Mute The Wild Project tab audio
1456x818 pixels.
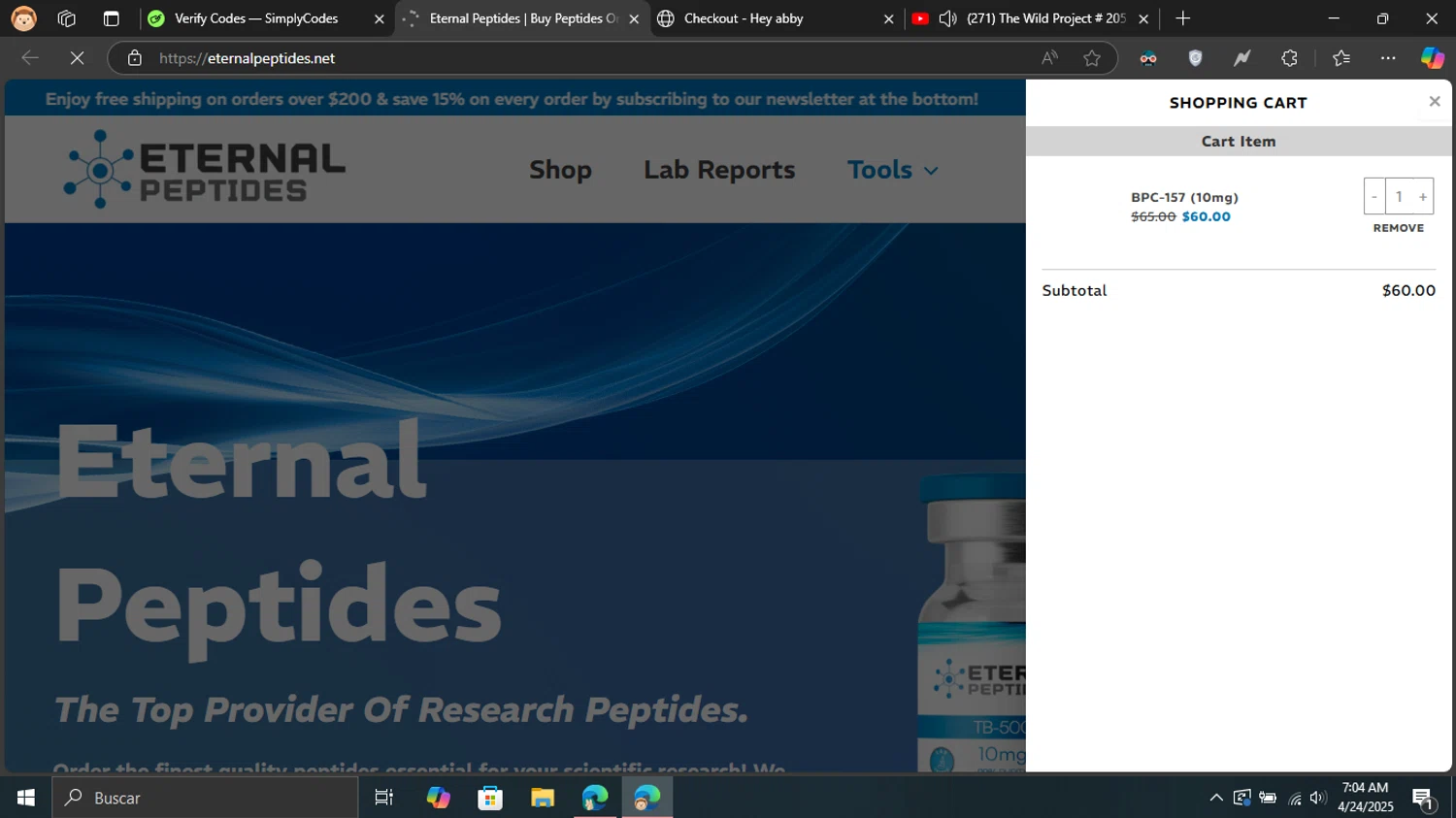point(948,18)
